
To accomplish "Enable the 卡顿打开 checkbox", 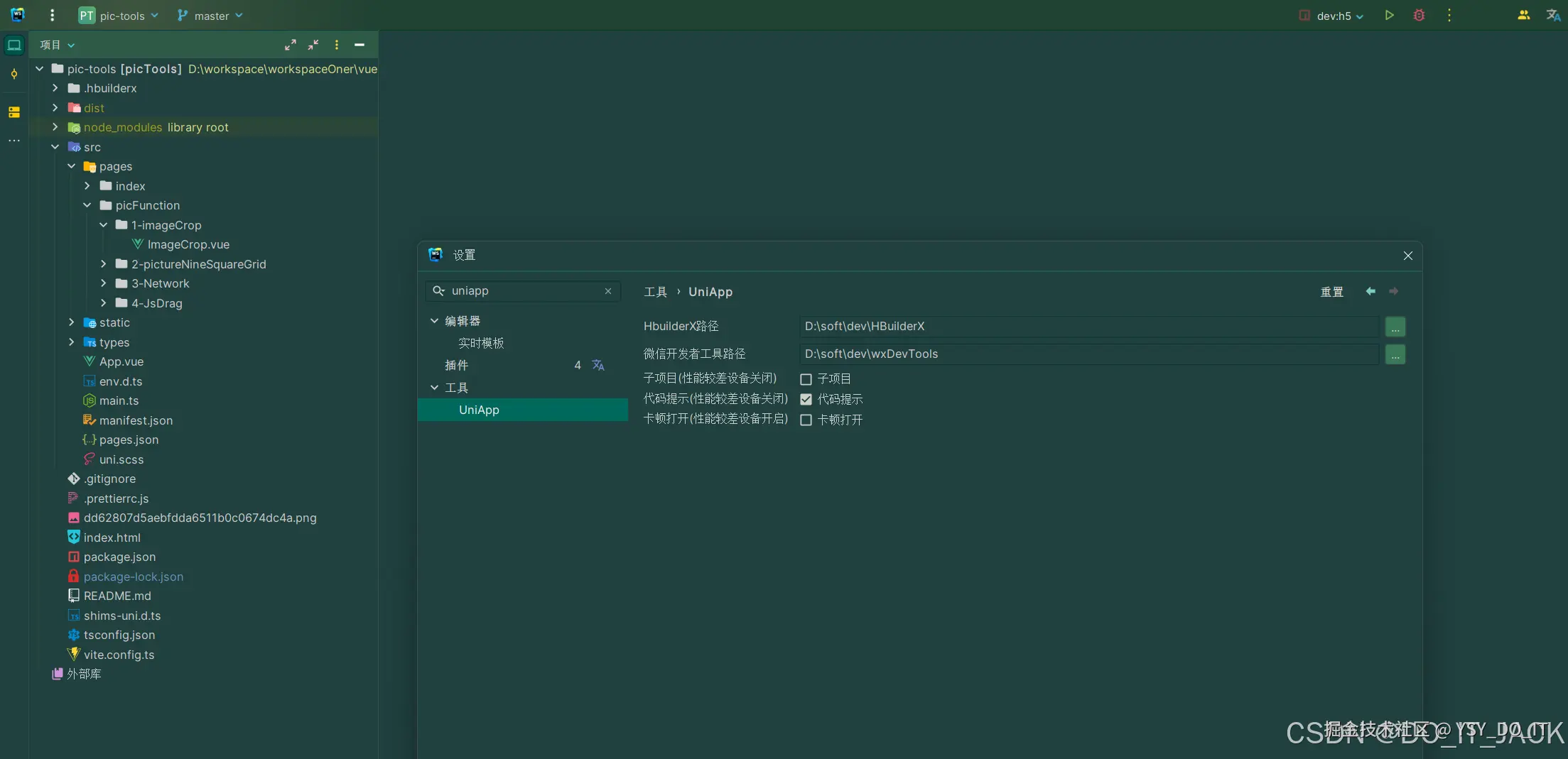I will 806,420.
